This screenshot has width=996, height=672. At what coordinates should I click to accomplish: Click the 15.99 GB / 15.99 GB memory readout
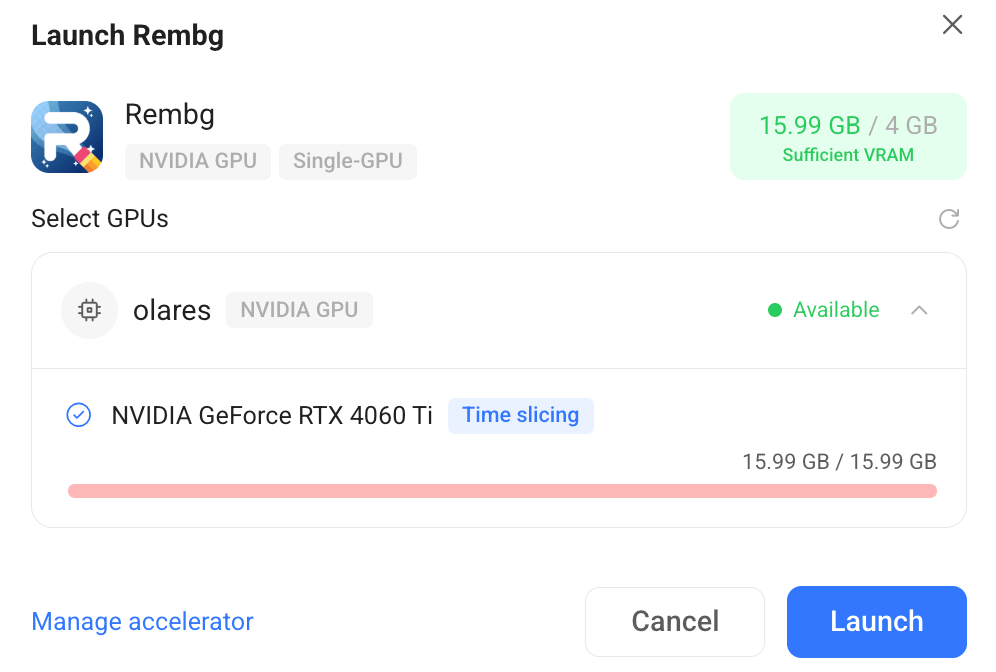(x=839, y=461)
